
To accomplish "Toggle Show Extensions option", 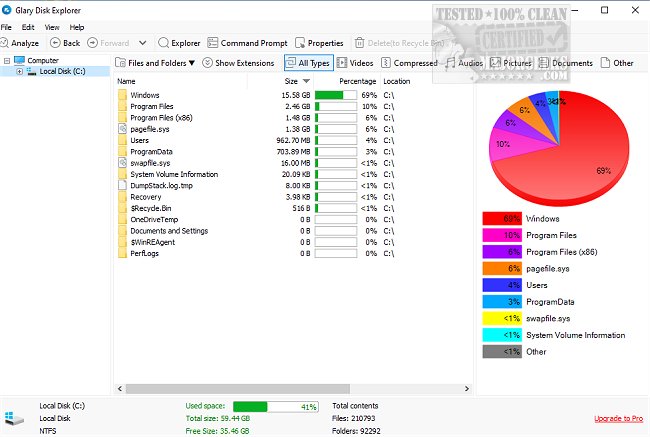I will coord(238,63).
